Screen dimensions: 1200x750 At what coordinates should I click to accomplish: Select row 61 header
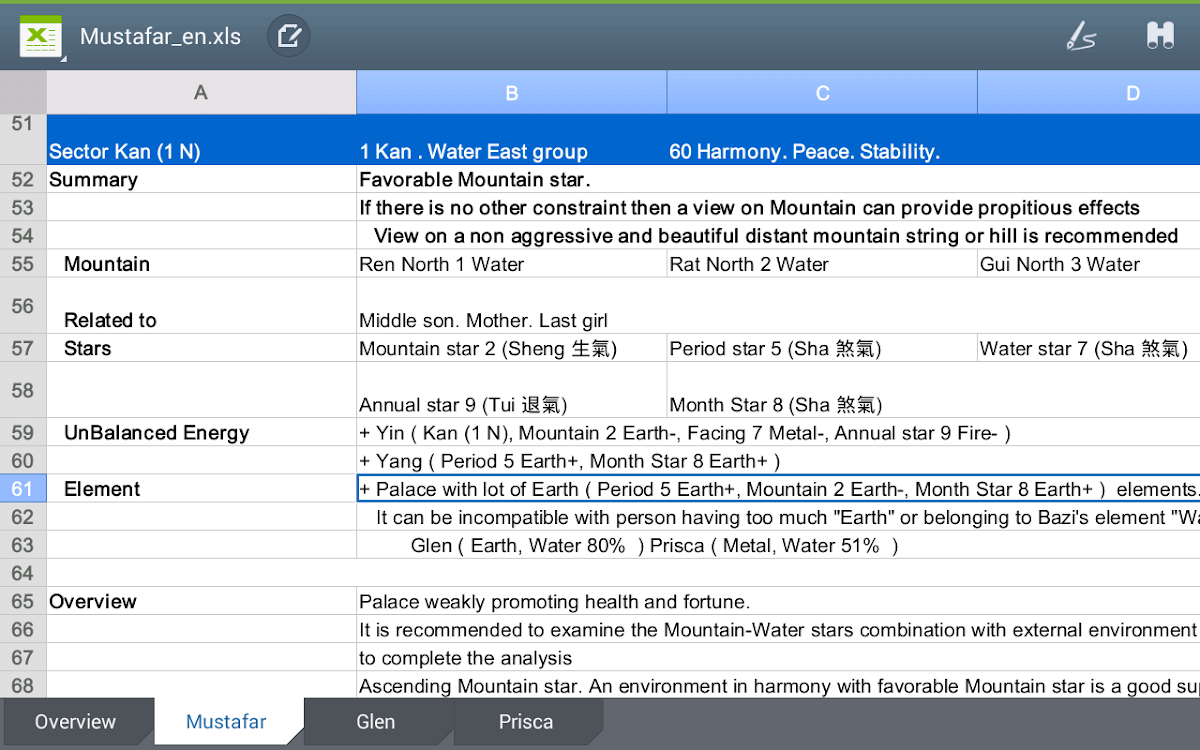(23, 489)
